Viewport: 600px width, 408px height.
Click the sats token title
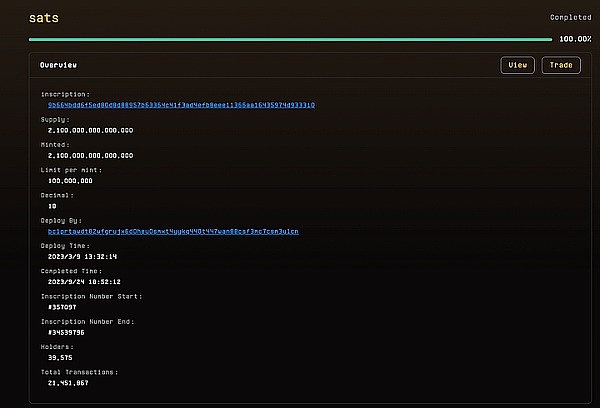[x=46, y=17]
